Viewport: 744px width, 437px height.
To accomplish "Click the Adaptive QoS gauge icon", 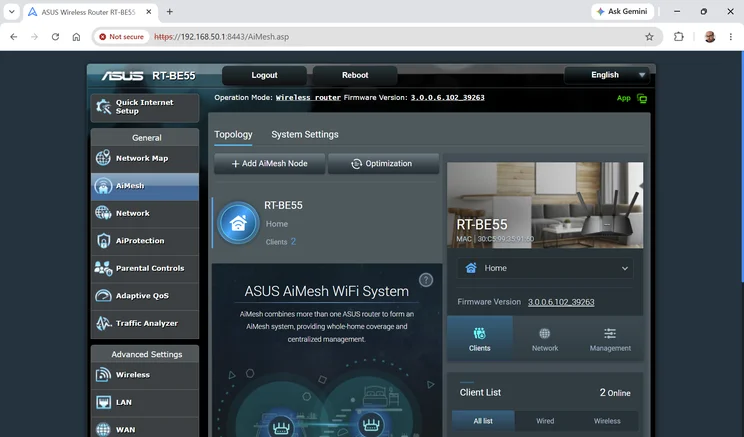I will point(103,296).
